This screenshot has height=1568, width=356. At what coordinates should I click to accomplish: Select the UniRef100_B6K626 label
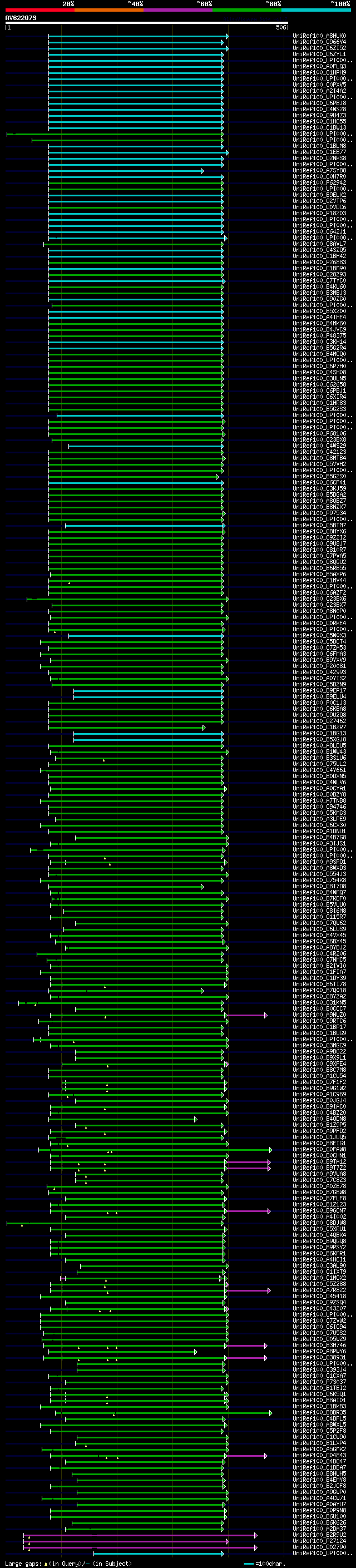[319, 1522]
